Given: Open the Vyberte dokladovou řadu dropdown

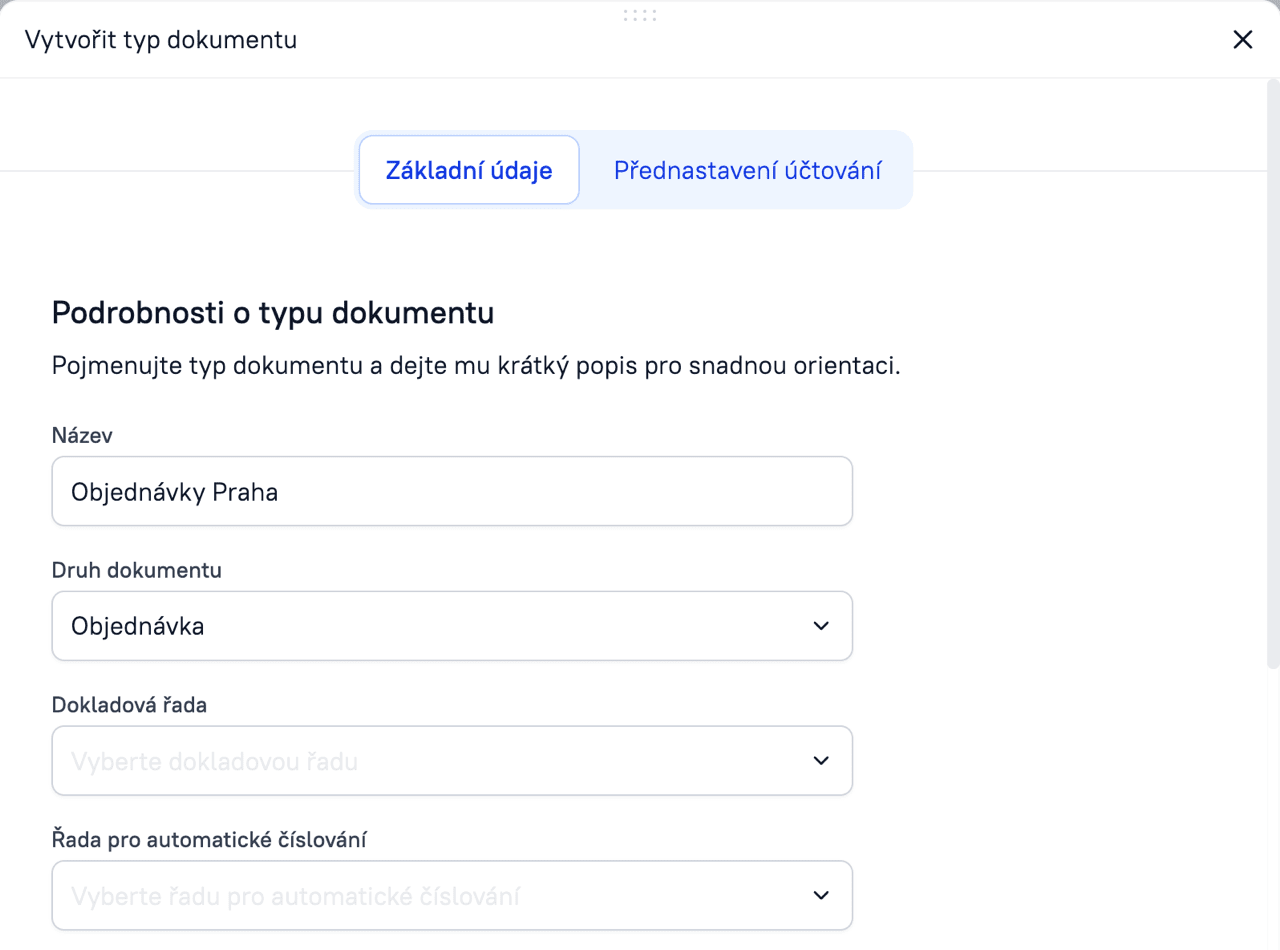Looking at the screenshot, I should pos(452,761).
